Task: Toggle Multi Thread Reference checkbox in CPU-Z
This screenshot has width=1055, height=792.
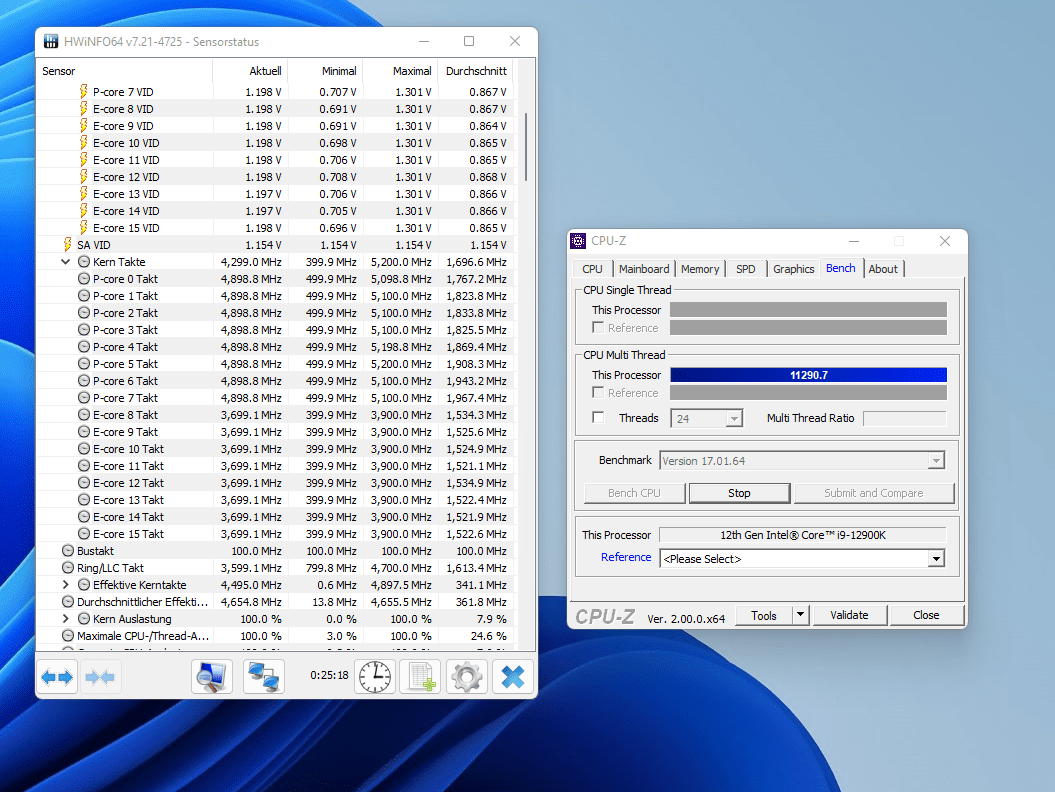Action: 597,392
